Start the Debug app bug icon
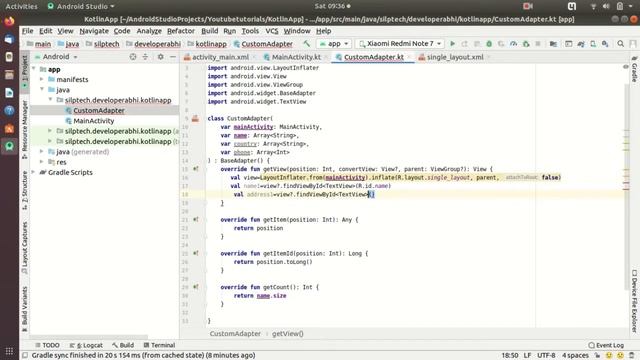This screenshot has width=640, height=360. point(489,44)
